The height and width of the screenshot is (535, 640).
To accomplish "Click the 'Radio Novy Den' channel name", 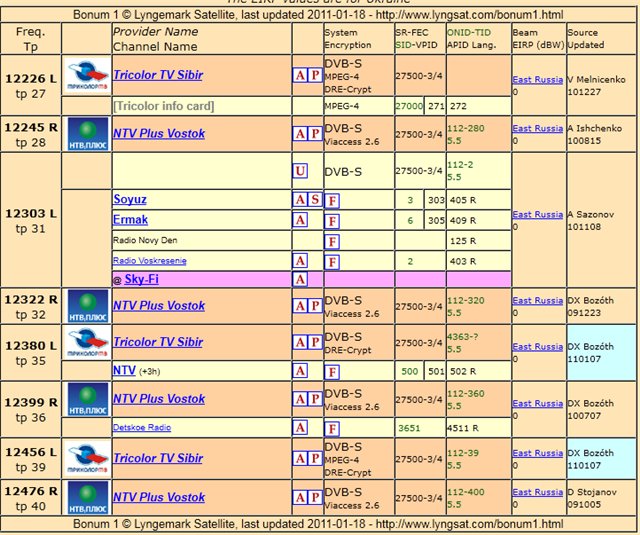I will pos(145,240).
